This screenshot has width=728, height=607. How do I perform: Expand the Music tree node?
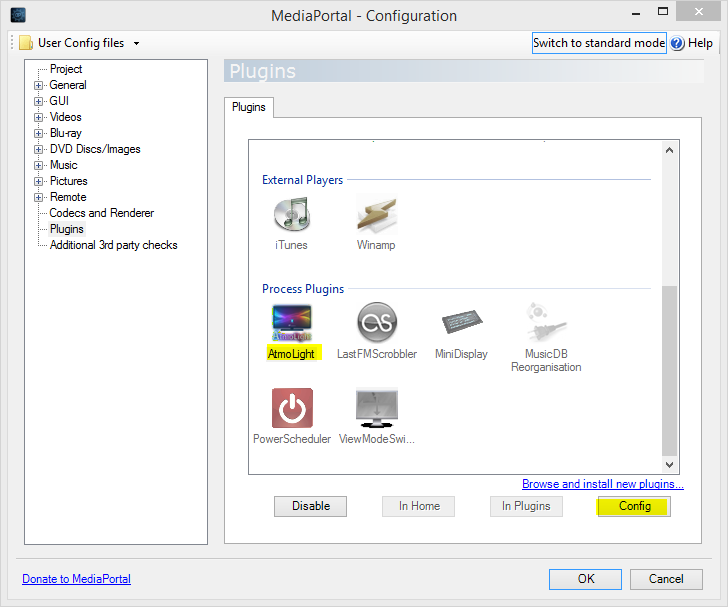[x=39, y=165]
